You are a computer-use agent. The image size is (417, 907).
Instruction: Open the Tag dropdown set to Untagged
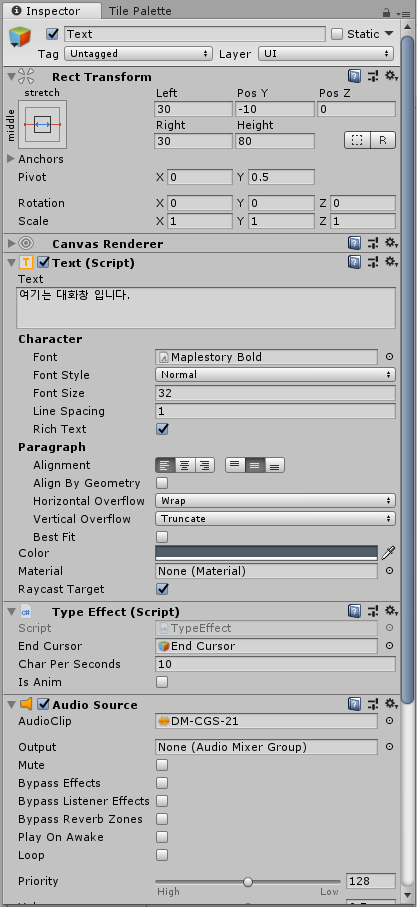(139, 54)
